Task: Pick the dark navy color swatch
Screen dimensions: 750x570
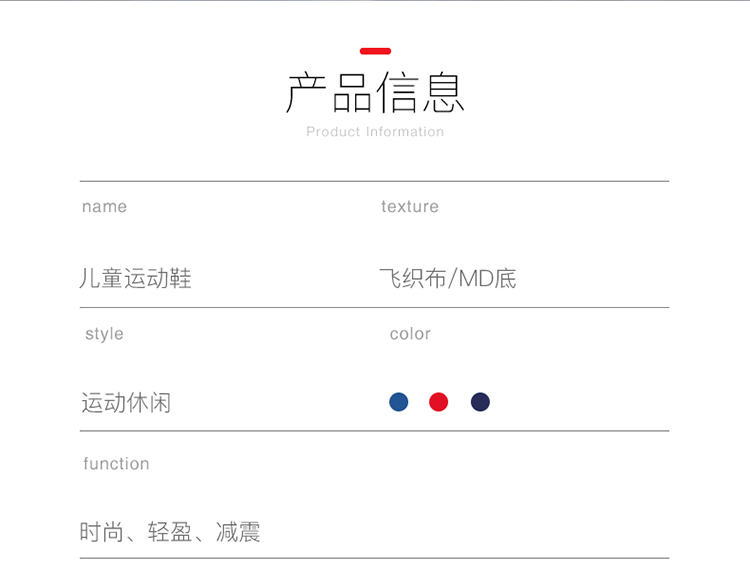Action: point(480,402)
